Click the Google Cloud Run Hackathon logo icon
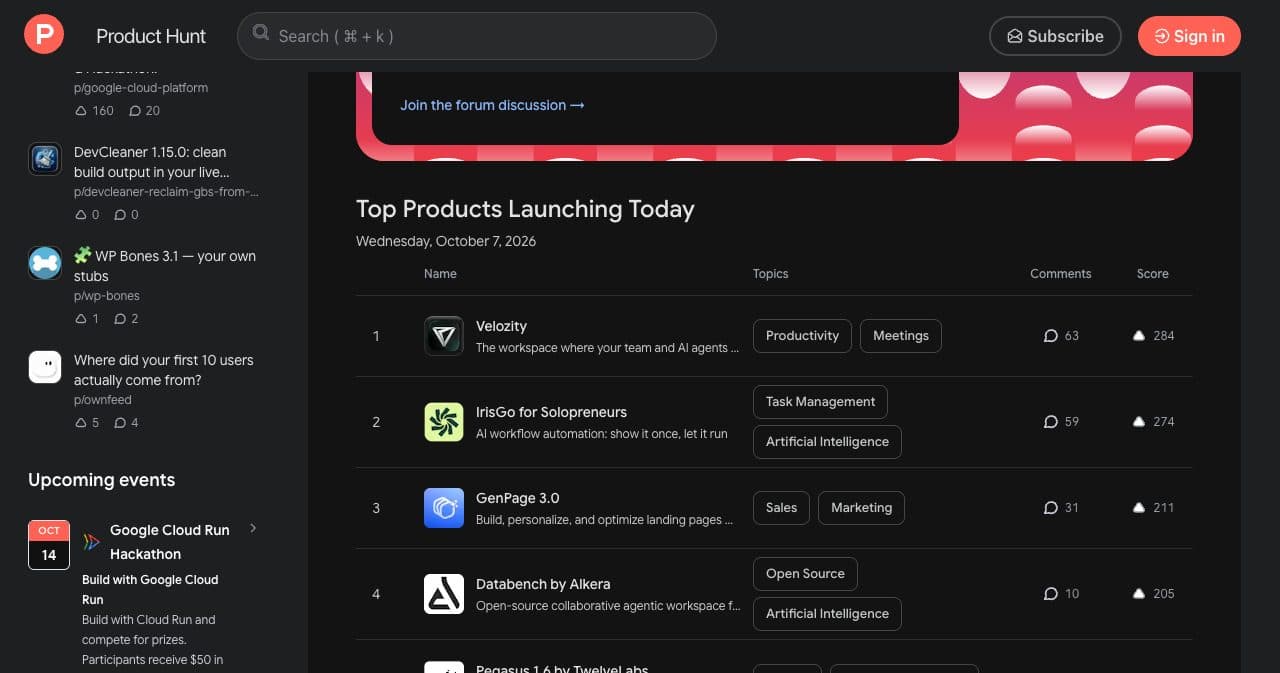This screenshot has width=1280, height=673. [91, 542]
